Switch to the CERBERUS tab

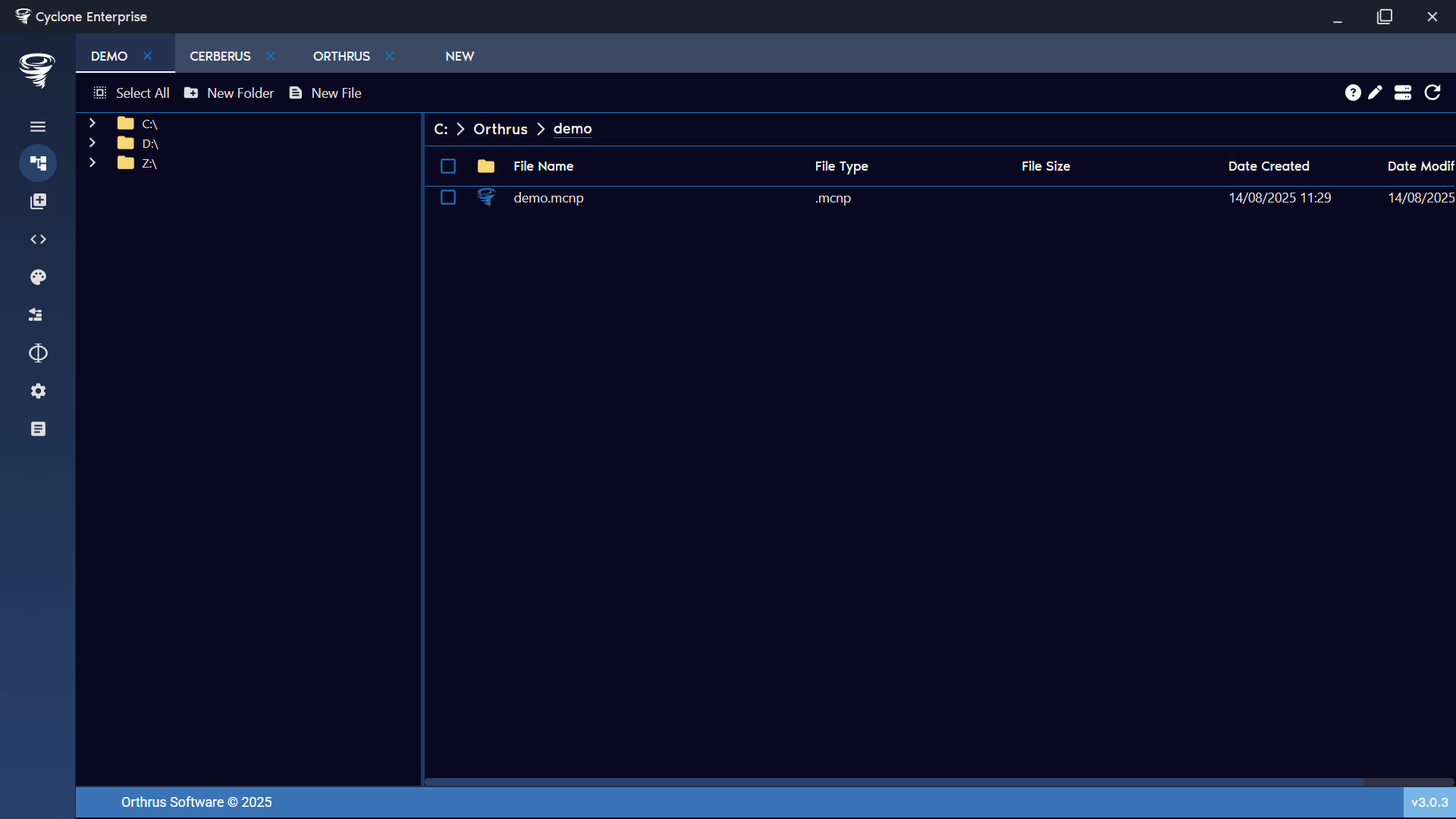click(220, 56)
